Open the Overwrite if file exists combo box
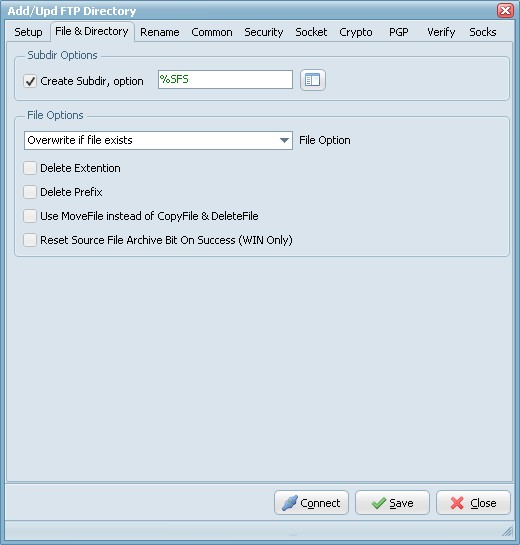 tap(158, 140)
